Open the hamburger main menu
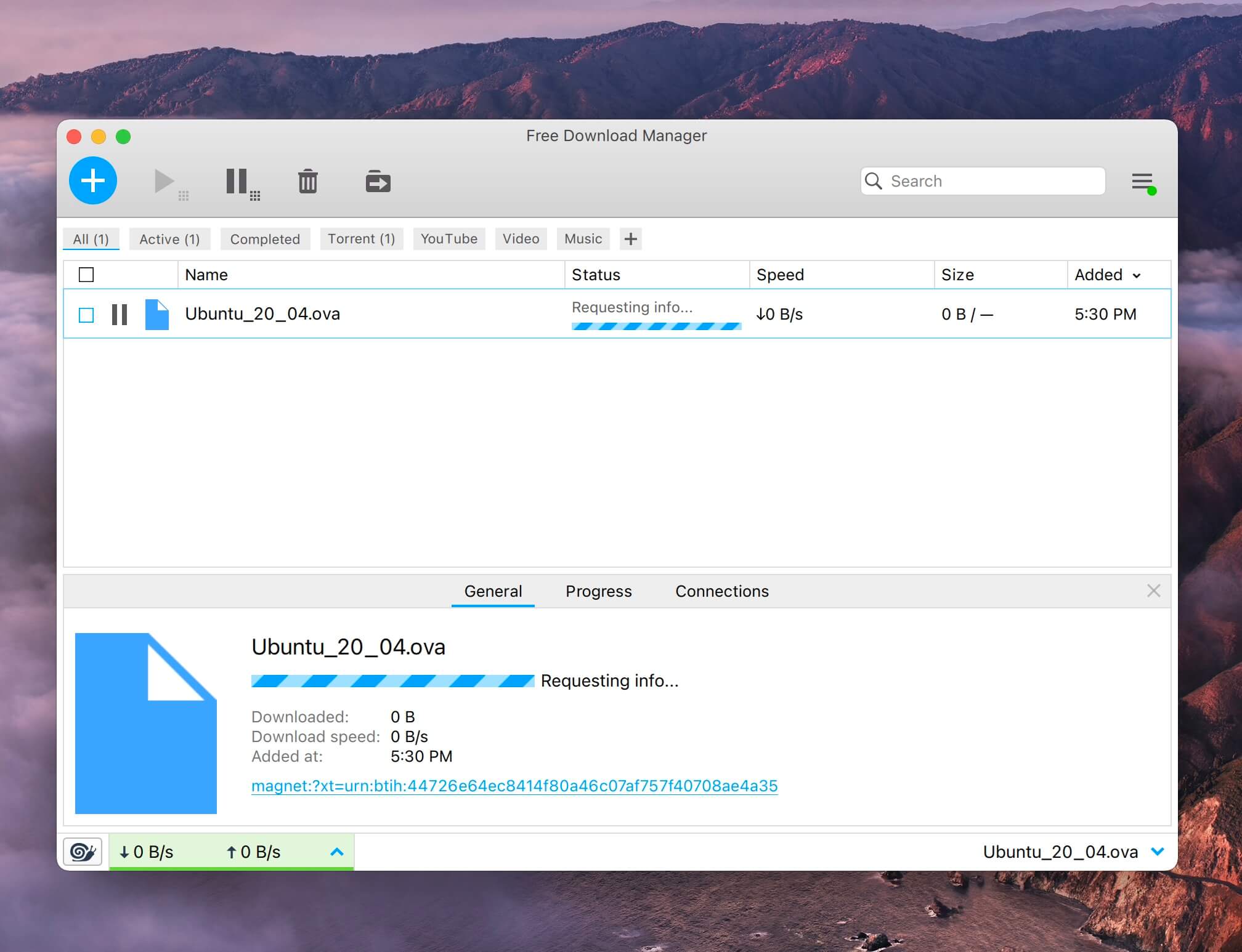This screenshot has height=952, width=1242. pos(1143,182)
